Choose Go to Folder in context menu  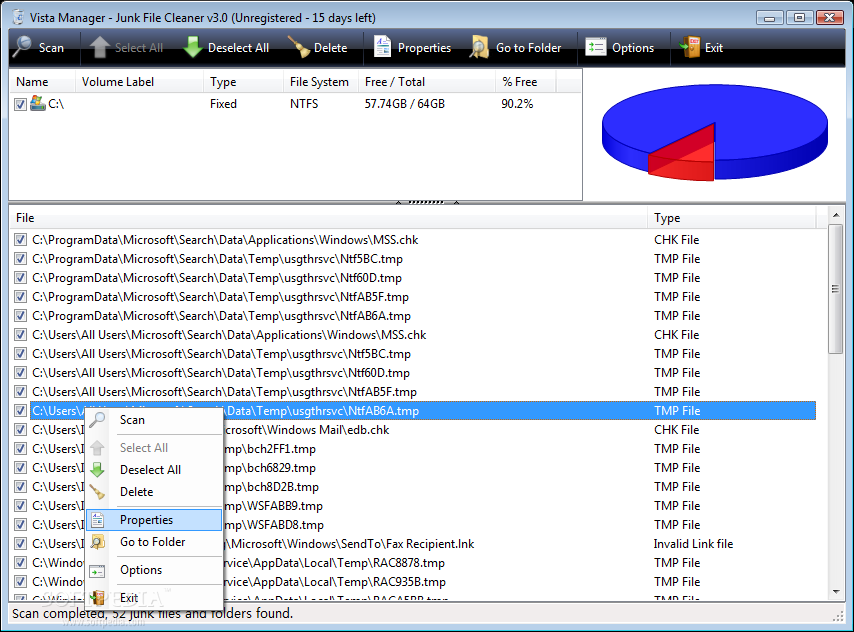pyautogui.click(x=154, y=542)
